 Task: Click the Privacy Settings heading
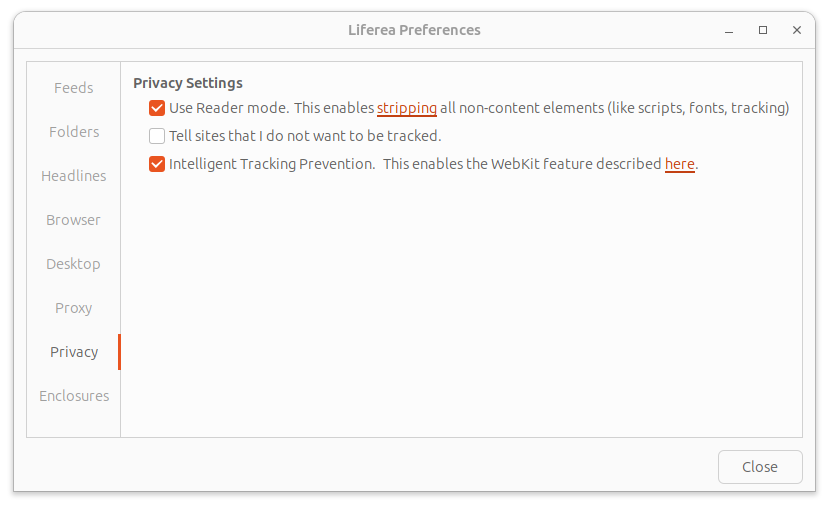pyautogui.click(x=188, y=83)
